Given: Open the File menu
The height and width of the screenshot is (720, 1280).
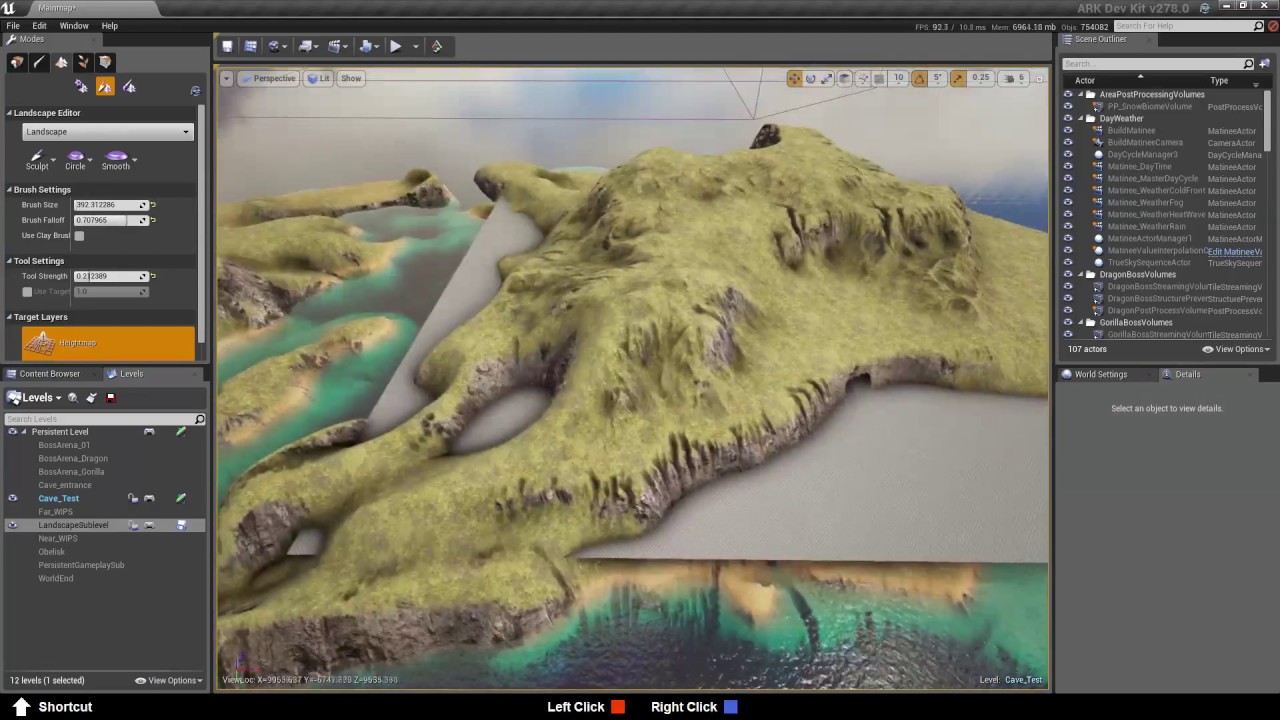Looking at the screenshot, I should pyautogui.click(x=13, y=26).
